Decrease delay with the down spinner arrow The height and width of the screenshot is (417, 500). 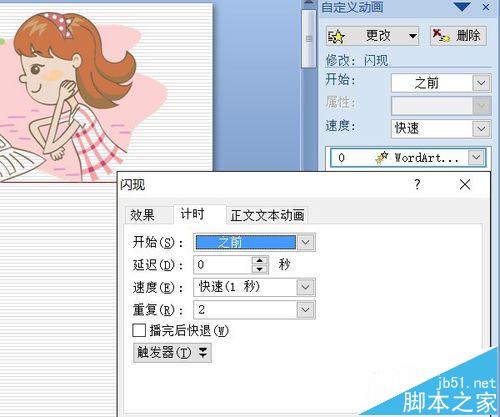tap(260, 269)
